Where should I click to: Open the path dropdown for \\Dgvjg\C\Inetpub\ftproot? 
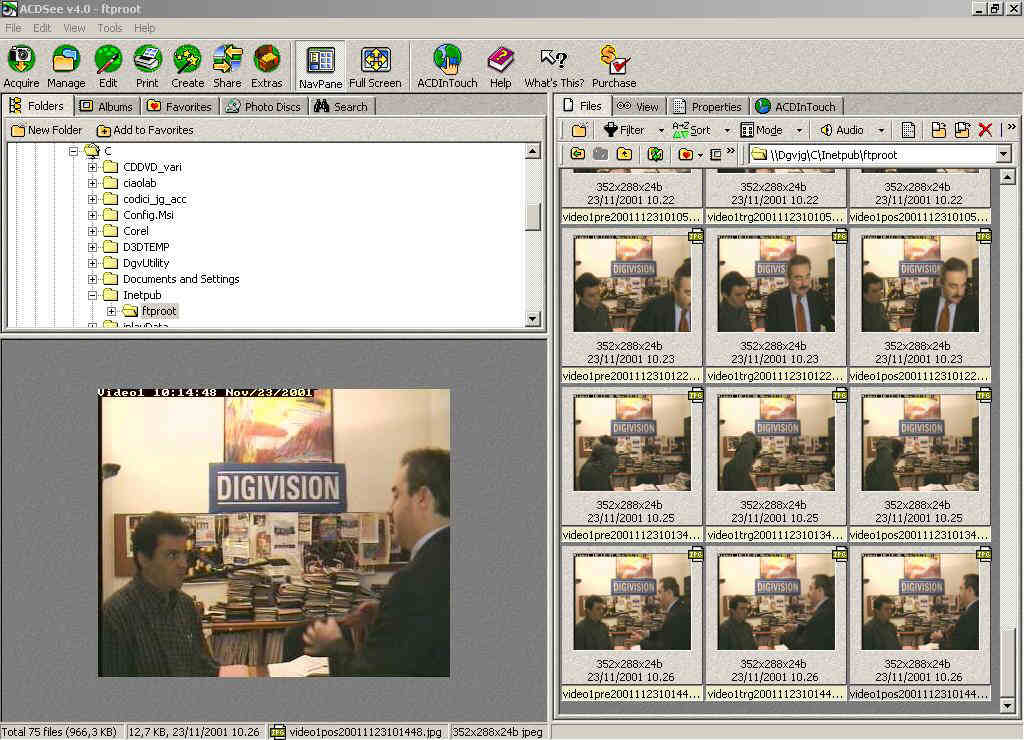(1004, 155)
